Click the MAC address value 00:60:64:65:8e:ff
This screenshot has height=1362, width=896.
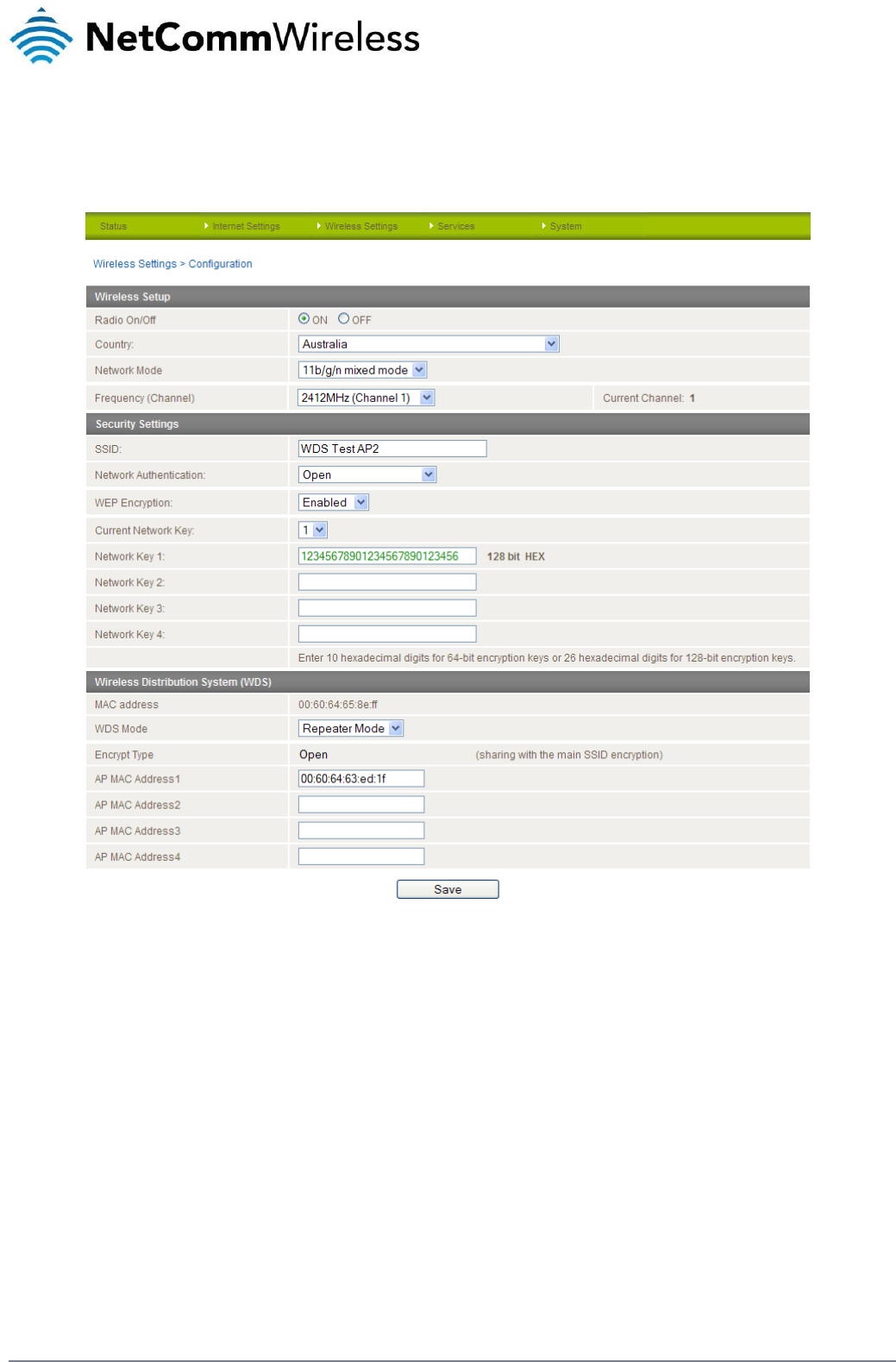(338, 705)
